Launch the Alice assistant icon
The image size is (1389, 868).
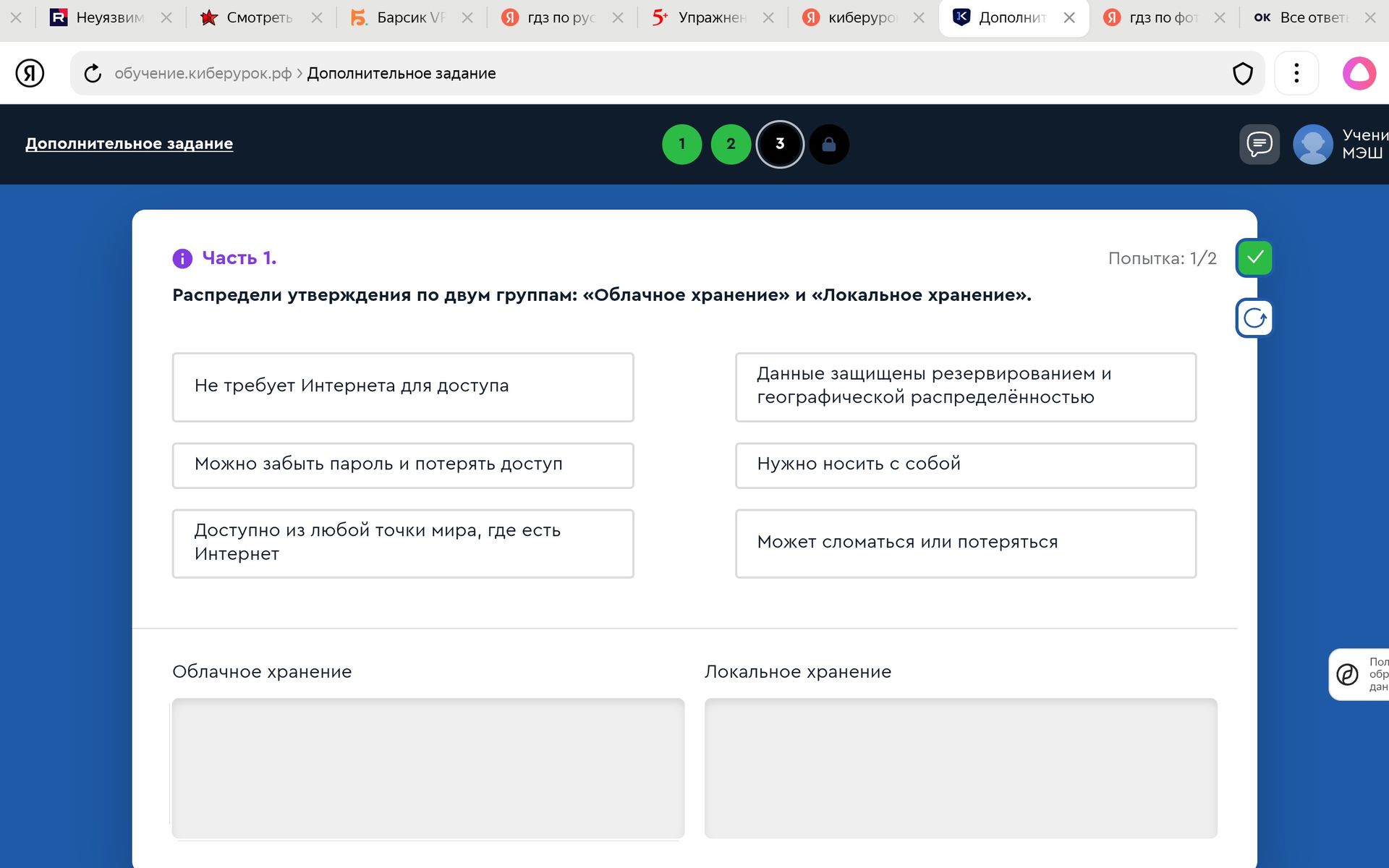tap(1359, 73)
